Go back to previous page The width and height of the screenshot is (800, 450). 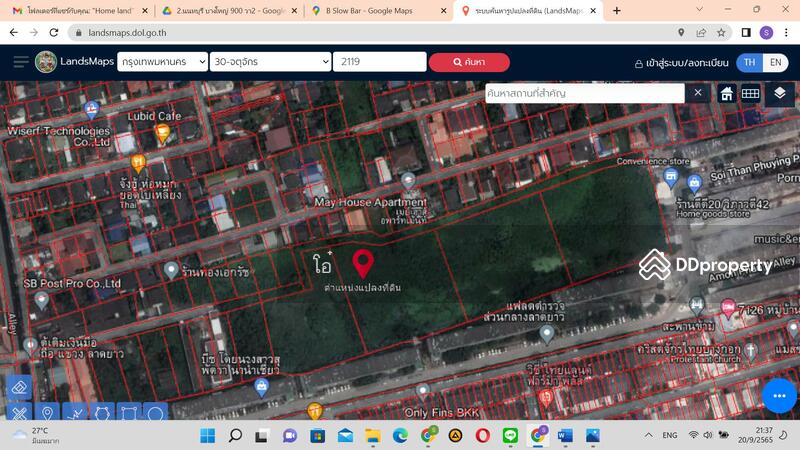[14, 33]
